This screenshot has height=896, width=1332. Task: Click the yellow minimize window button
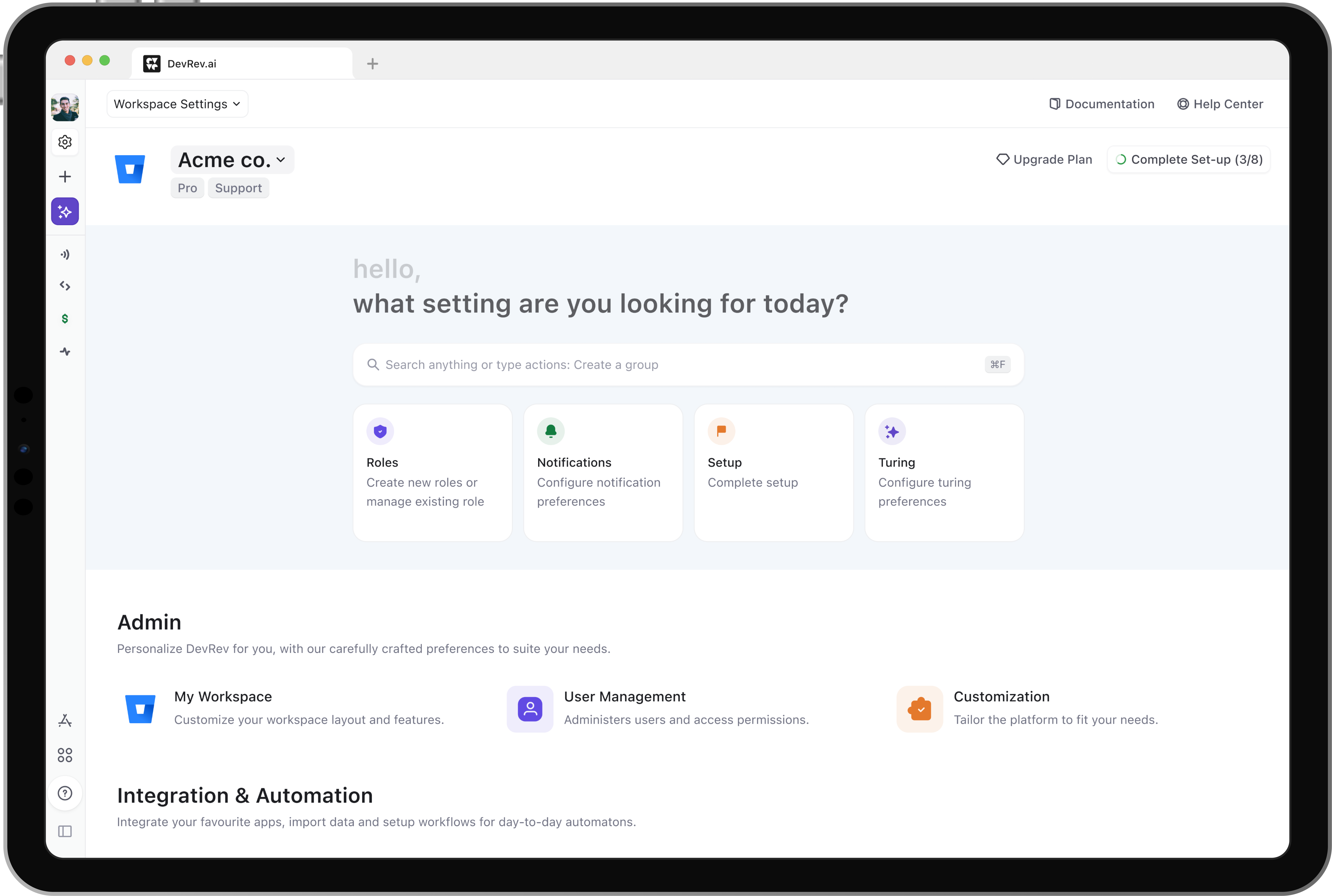(87, 61)
